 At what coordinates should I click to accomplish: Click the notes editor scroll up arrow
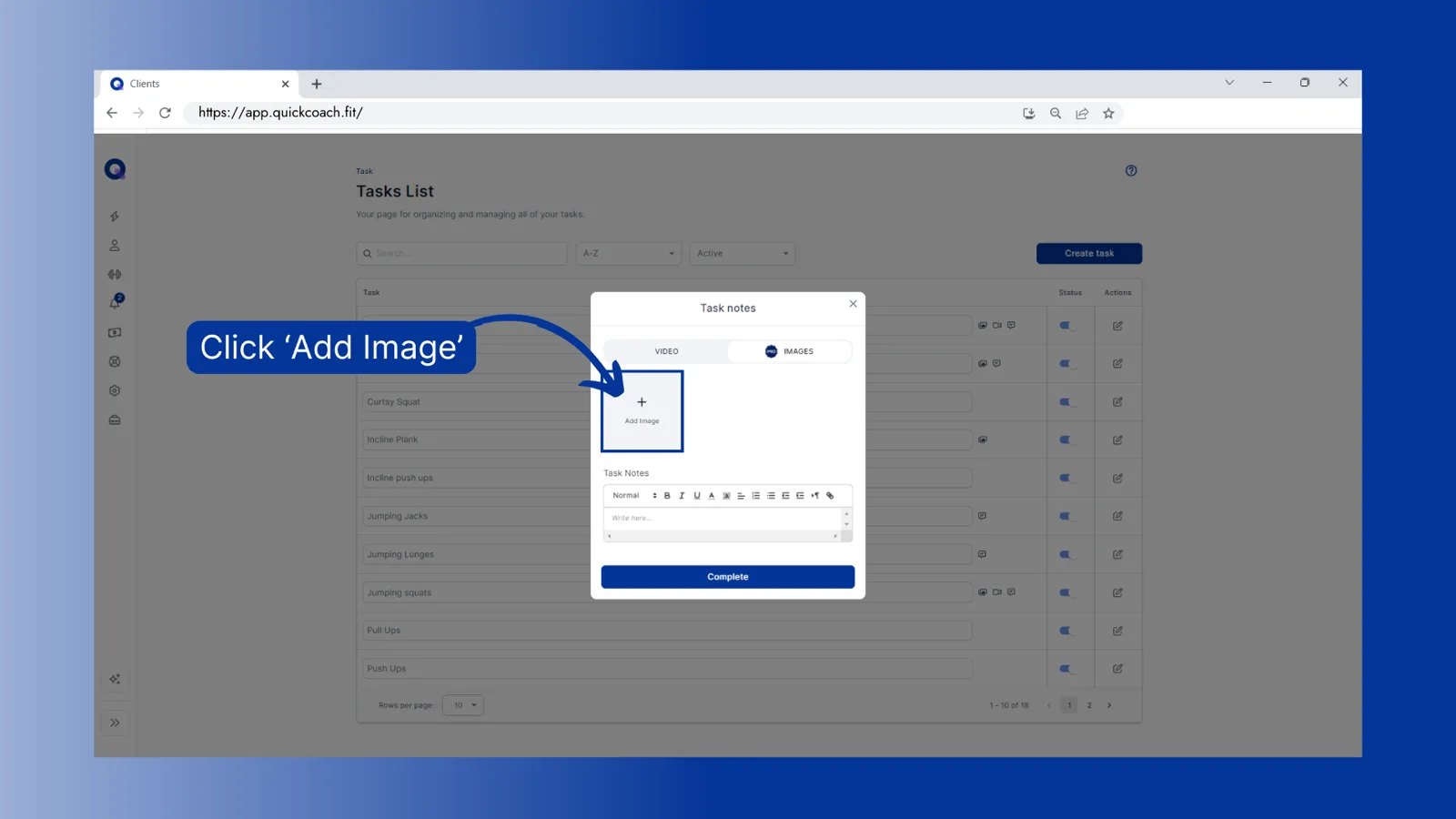[846, 513]
